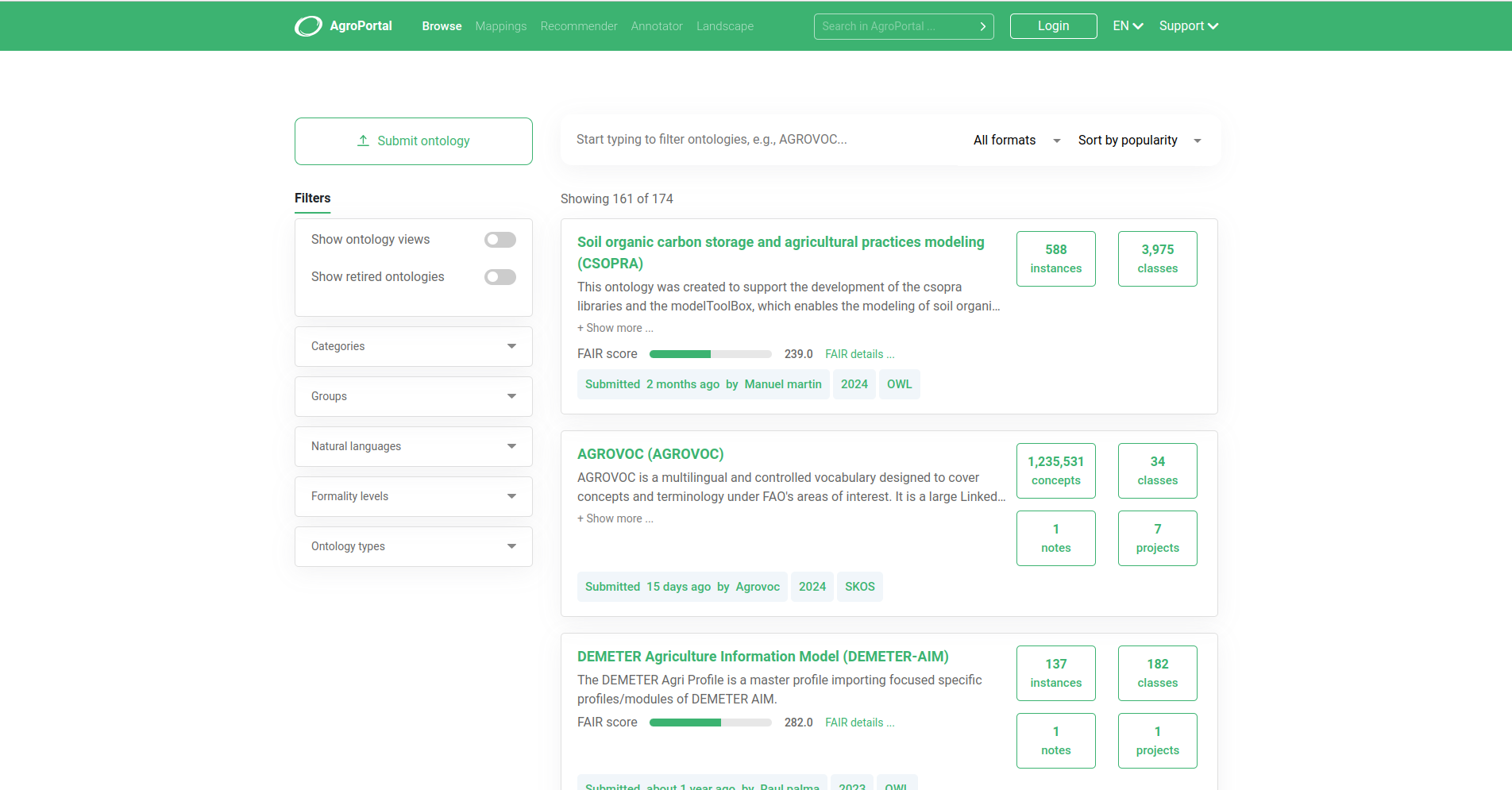The height and width of the screenshot is (790, 1512).
Task: Expand the Groups filter dropdown
Action: [414, 396]
